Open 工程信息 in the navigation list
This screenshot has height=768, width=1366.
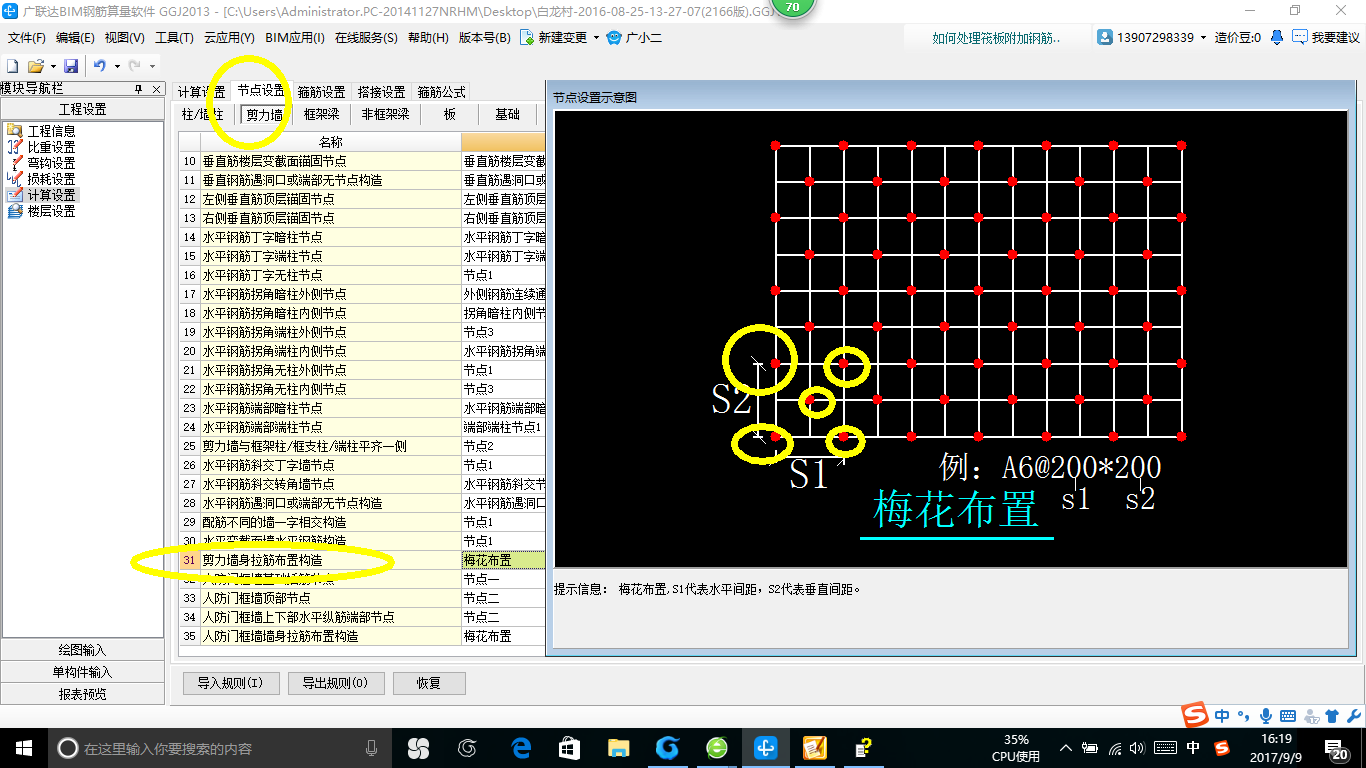click(x=41, y=131)
